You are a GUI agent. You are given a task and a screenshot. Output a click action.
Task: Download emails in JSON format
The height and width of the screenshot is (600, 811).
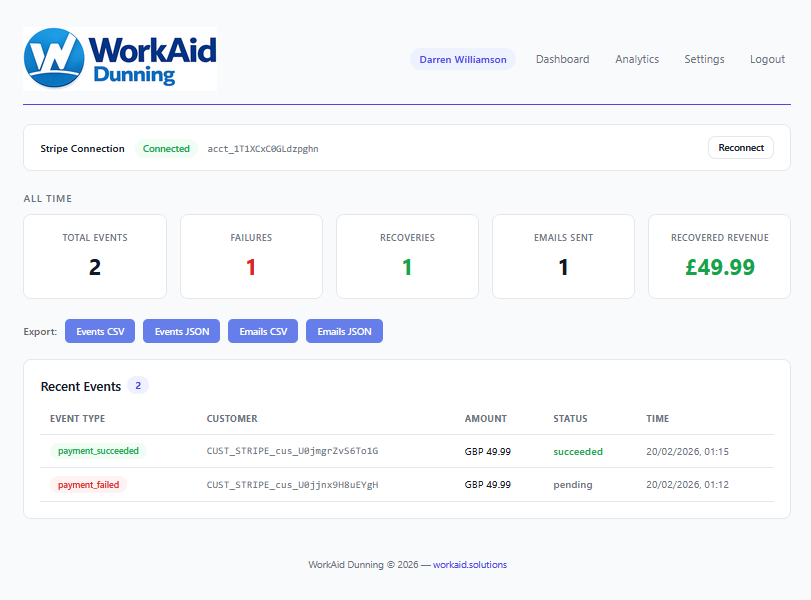click(x=344, y=331)
